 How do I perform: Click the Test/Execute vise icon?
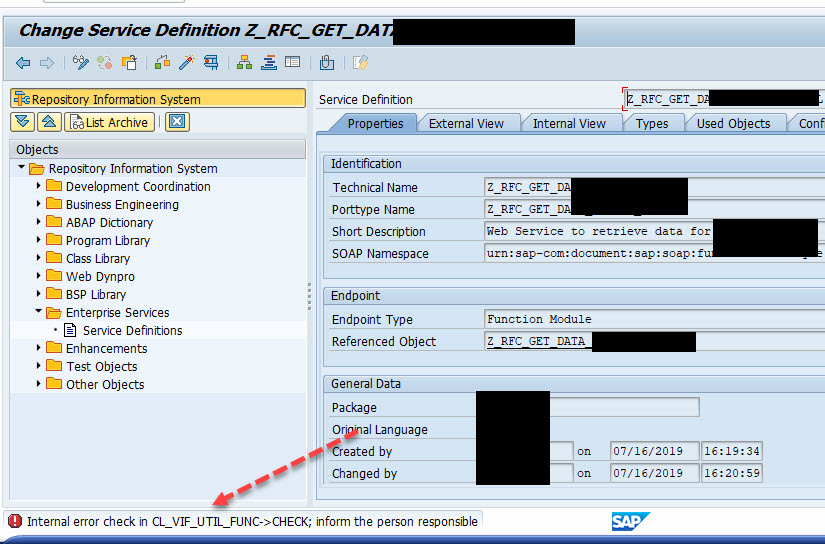click(x=211, y=63)
